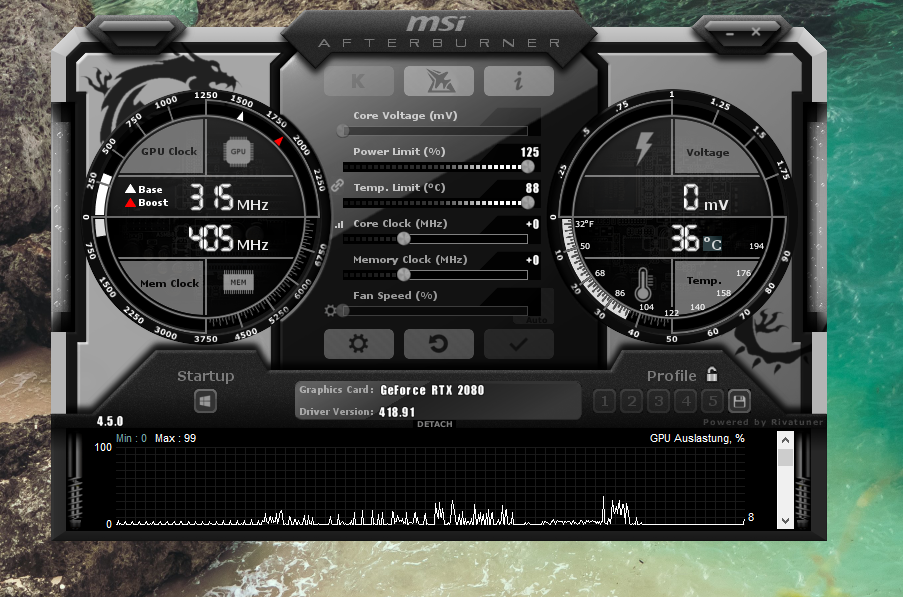Toggle the Windows startup icon
Image resolution: width=903 pixels, height=597 pixels.
[x=206, y=401]
